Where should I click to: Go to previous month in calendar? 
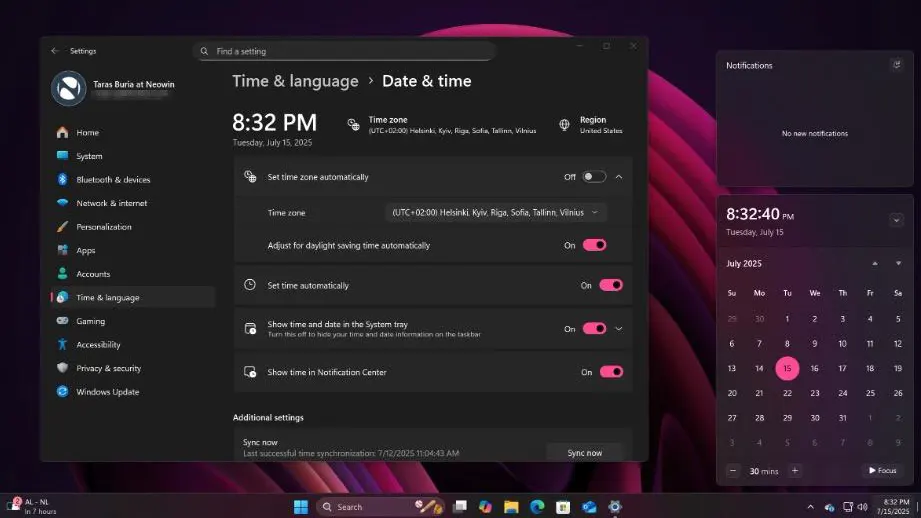coord(875,264)
